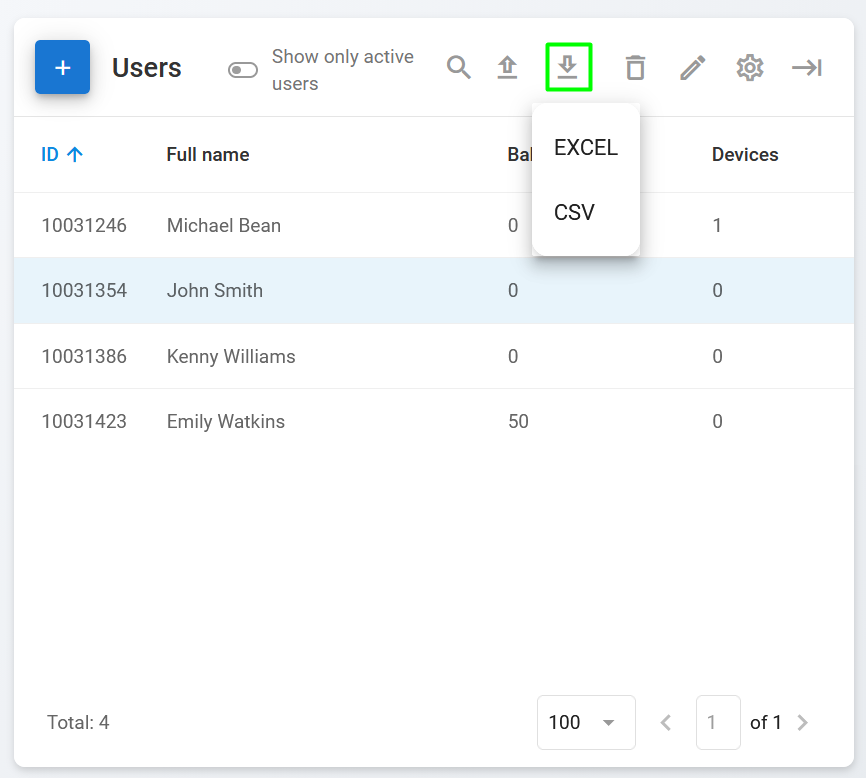Click the upload import icon
The height and width of the screenshot is (778, 866).
[507, 68]
